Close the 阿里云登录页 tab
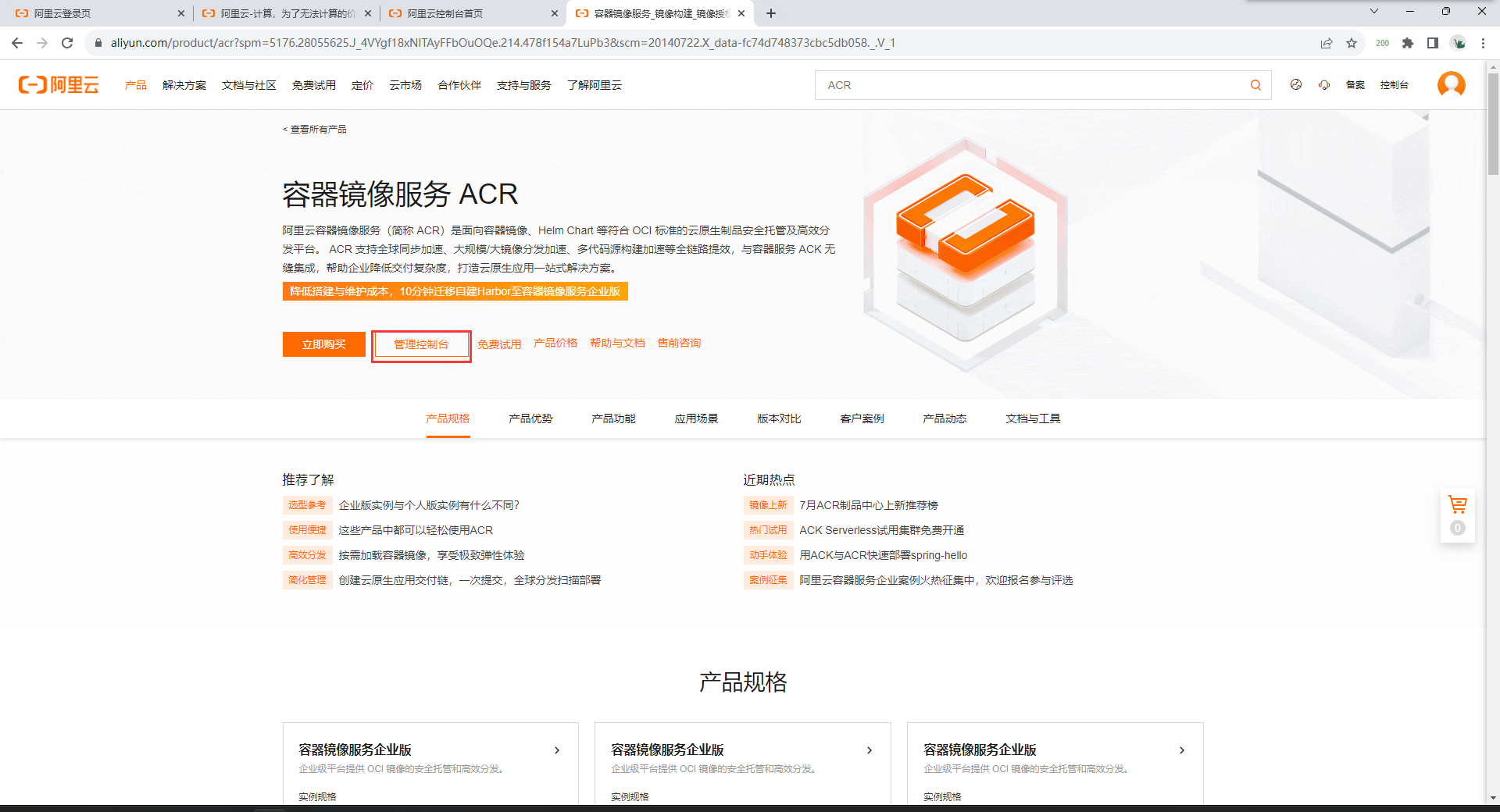Screen dimensions: 1500x812 [x=180, y=13]
